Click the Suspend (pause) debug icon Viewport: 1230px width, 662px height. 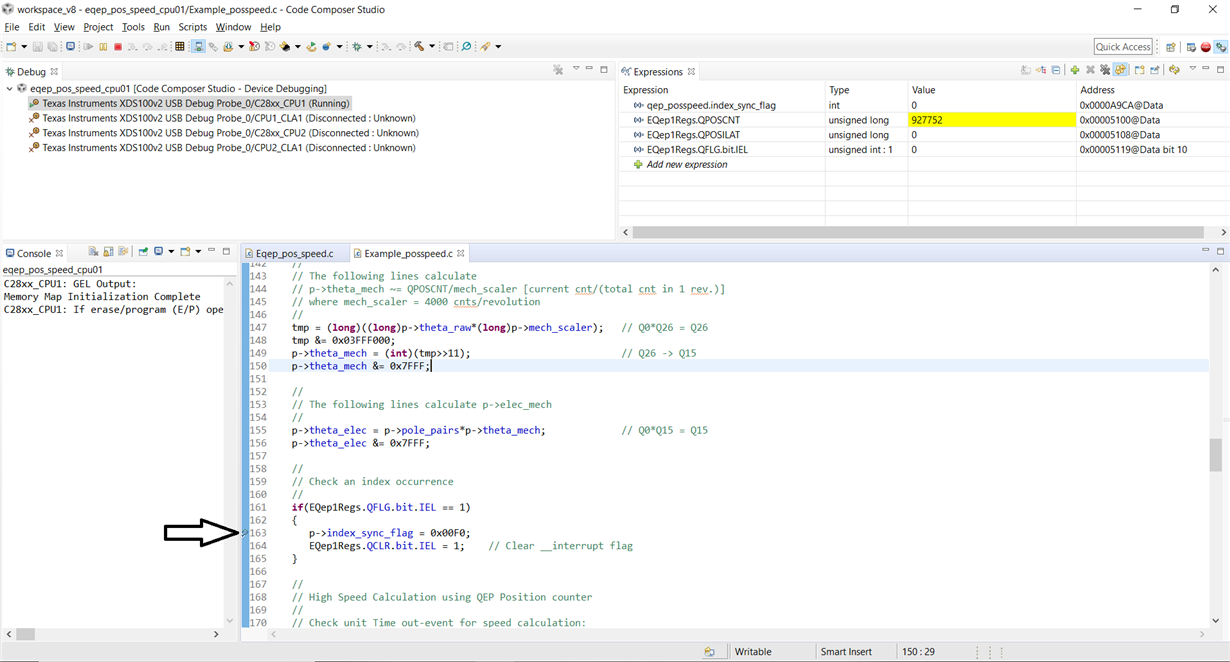(103, 46)
